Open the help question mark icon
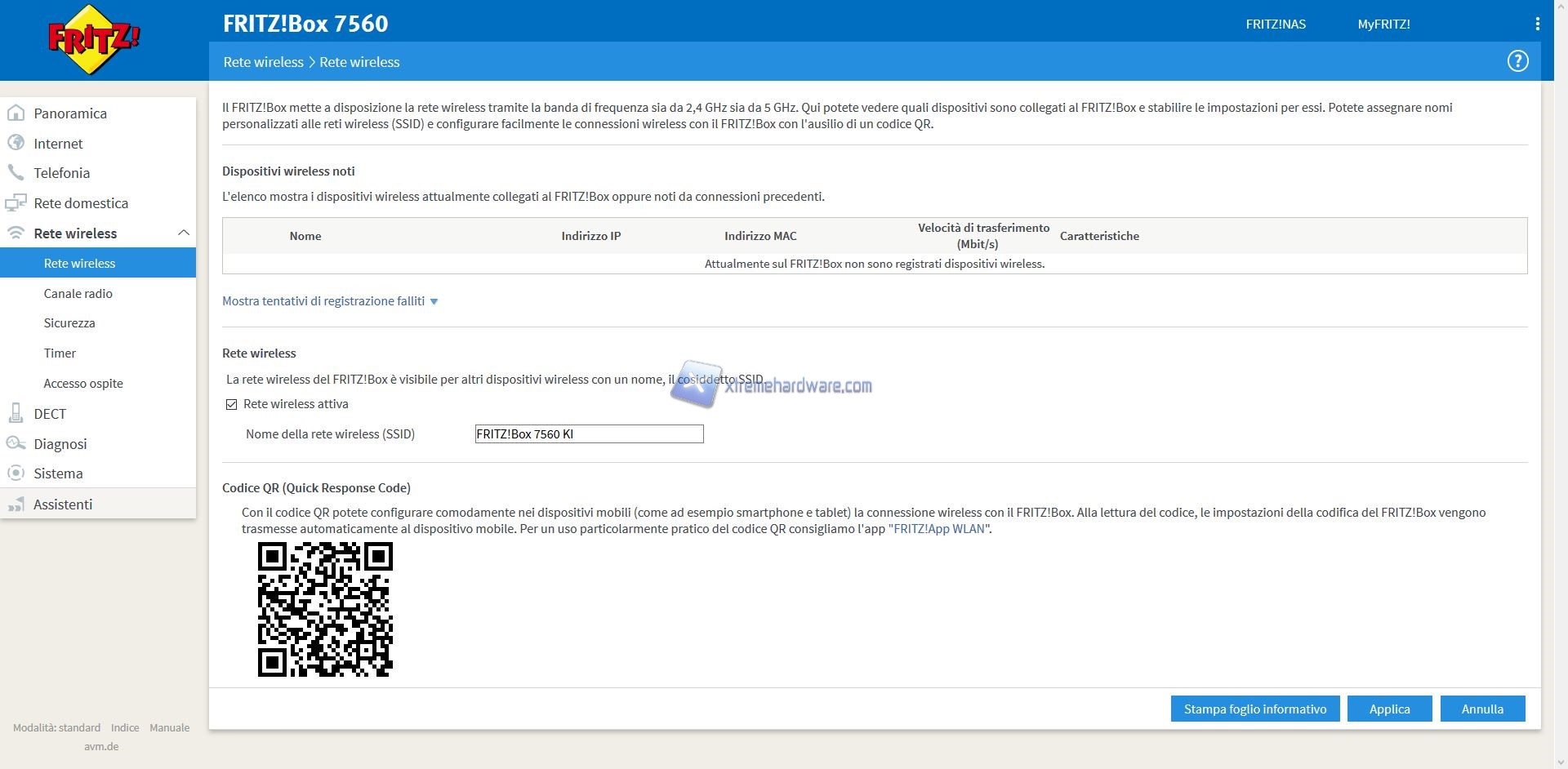Viewport: 1568px width, 769px height. point(1517,61)
